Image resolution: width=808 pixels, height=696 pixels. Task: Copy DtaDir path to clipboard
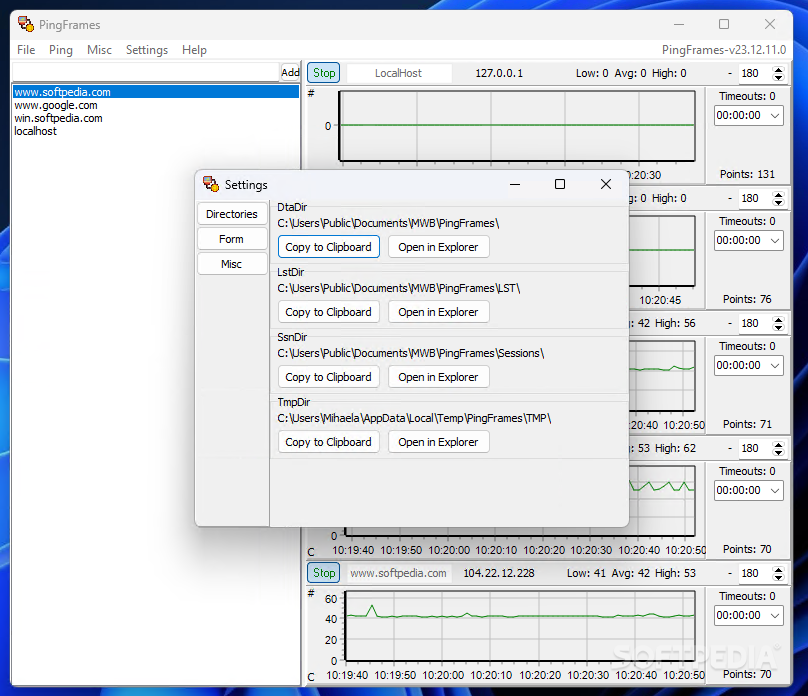coord(329,247)
